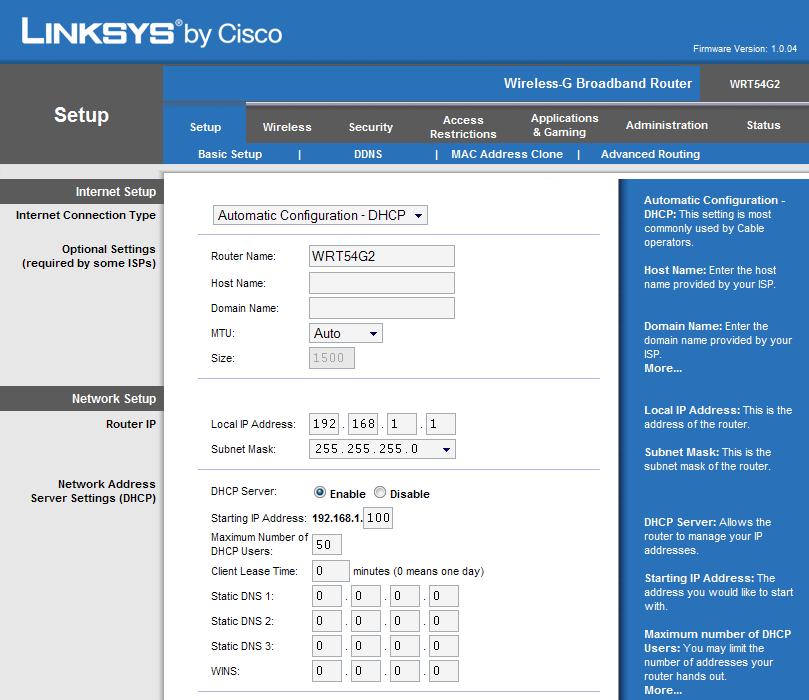809x700 pixels.
Task: Click the Internet Connection Type sidebar label
Action: 86,215
